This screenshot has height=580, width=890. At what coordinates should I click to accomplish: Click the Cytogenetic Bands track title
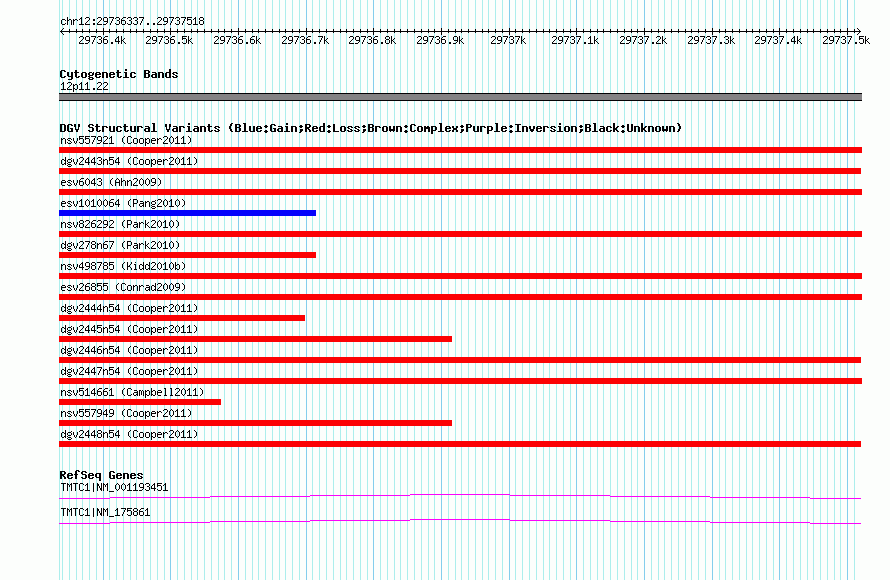tap(119, 74)
